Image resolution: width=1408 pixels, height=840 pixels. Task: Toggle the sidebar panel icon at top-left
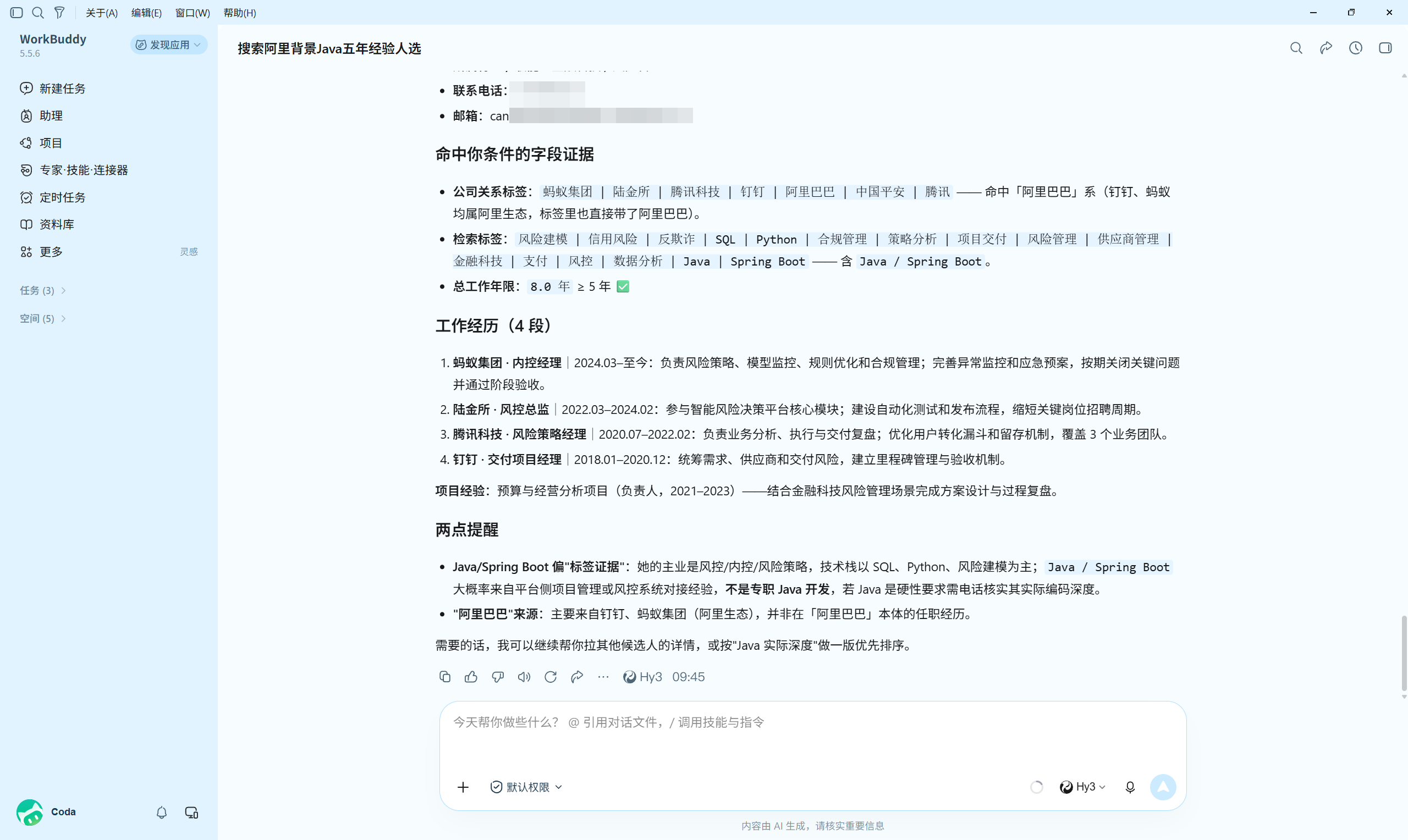click(x=16, y=13)
